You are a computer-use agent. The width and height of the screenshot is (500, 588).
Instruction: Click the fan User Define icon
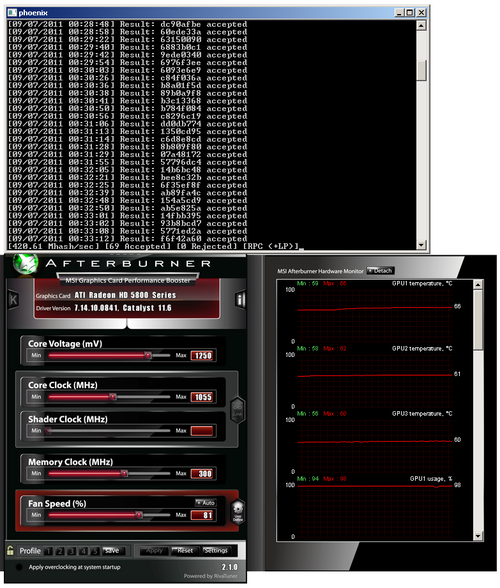238,512
